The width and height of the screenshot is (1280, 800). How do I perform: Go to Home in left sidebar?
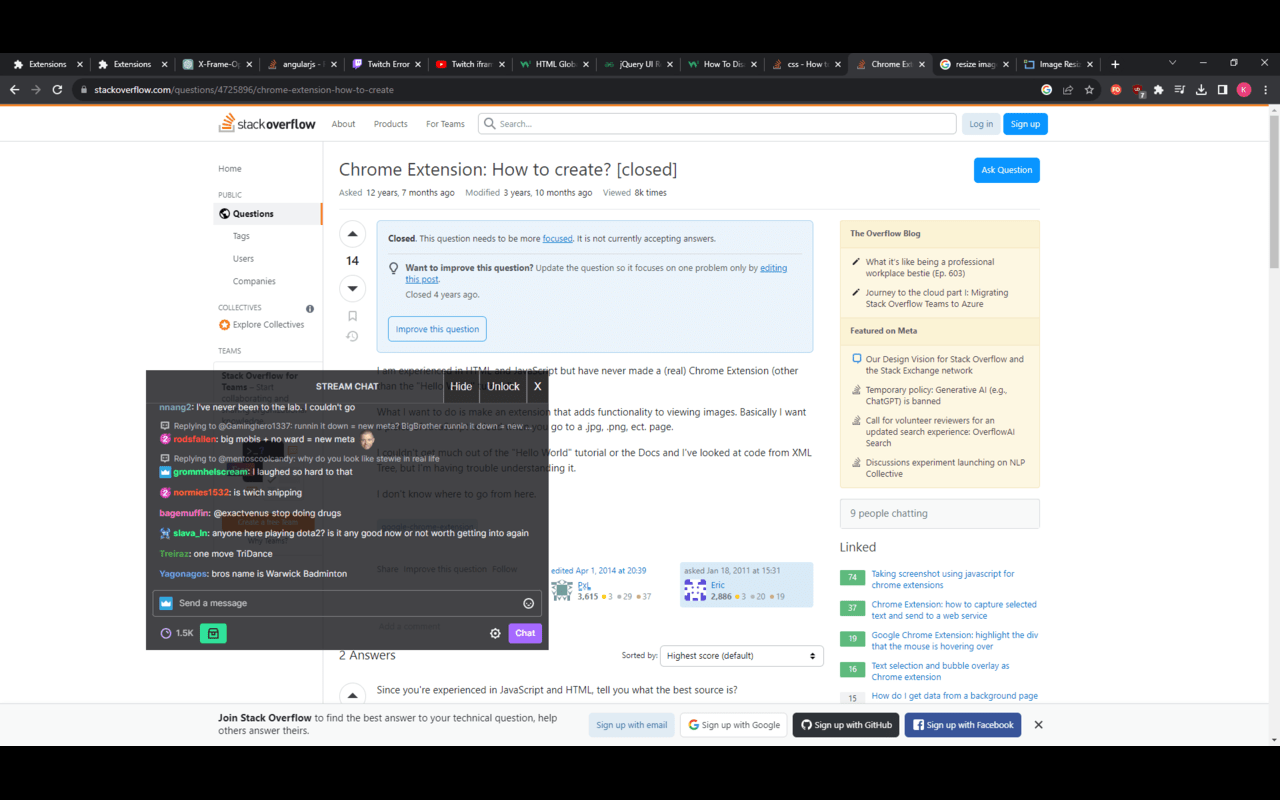coord(230,169)
